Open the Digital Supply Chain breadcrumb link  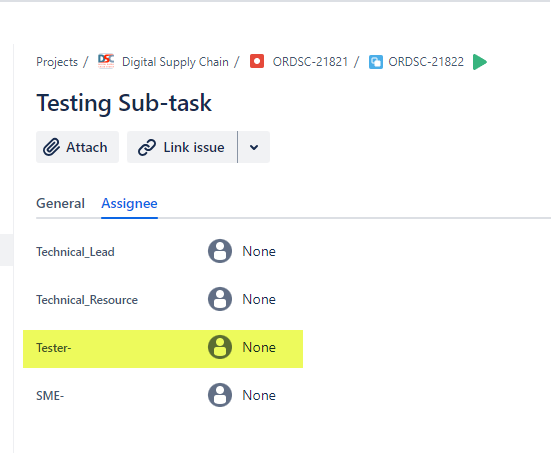pyautogui.click(x=175, y=62)
